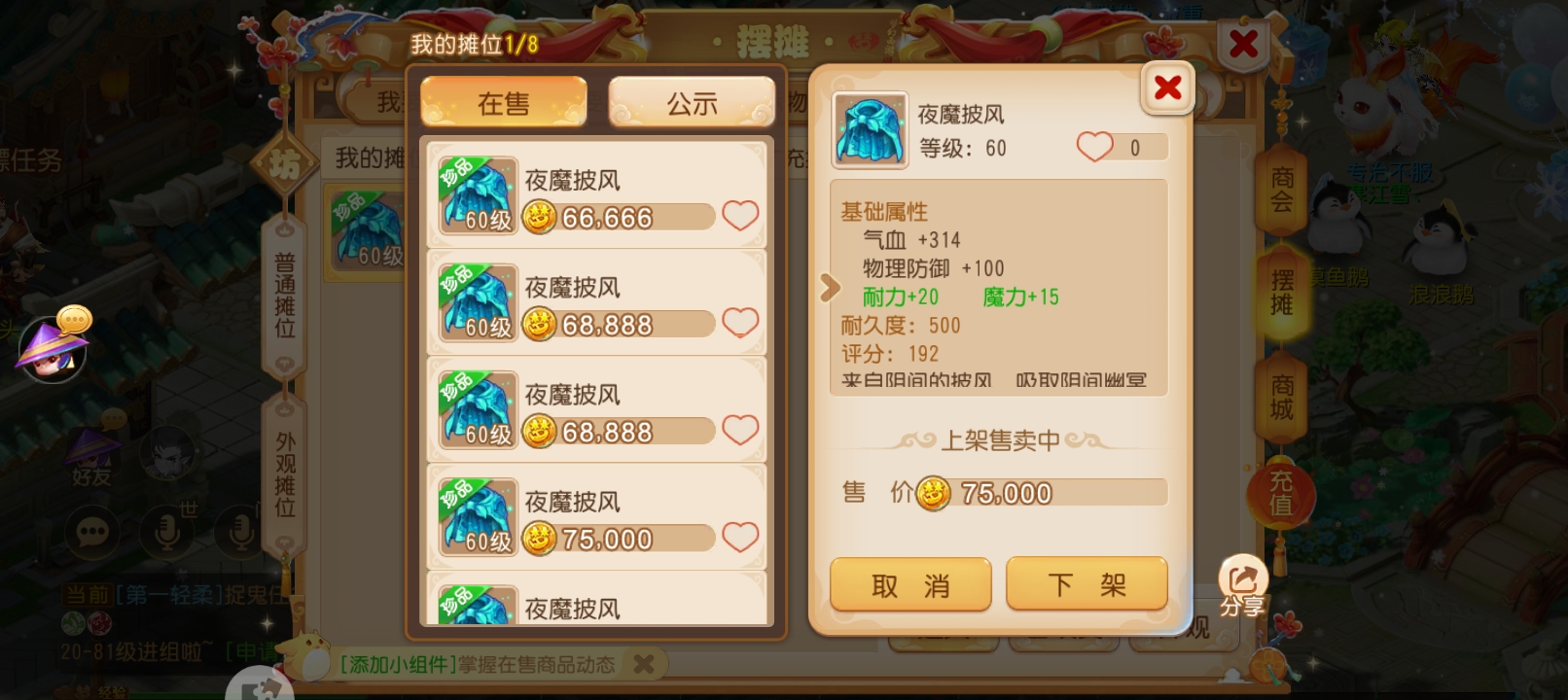Select the 在售 tab
Image resolution: width=1568 pixels, height=700 pixels.
coord(504,103)
